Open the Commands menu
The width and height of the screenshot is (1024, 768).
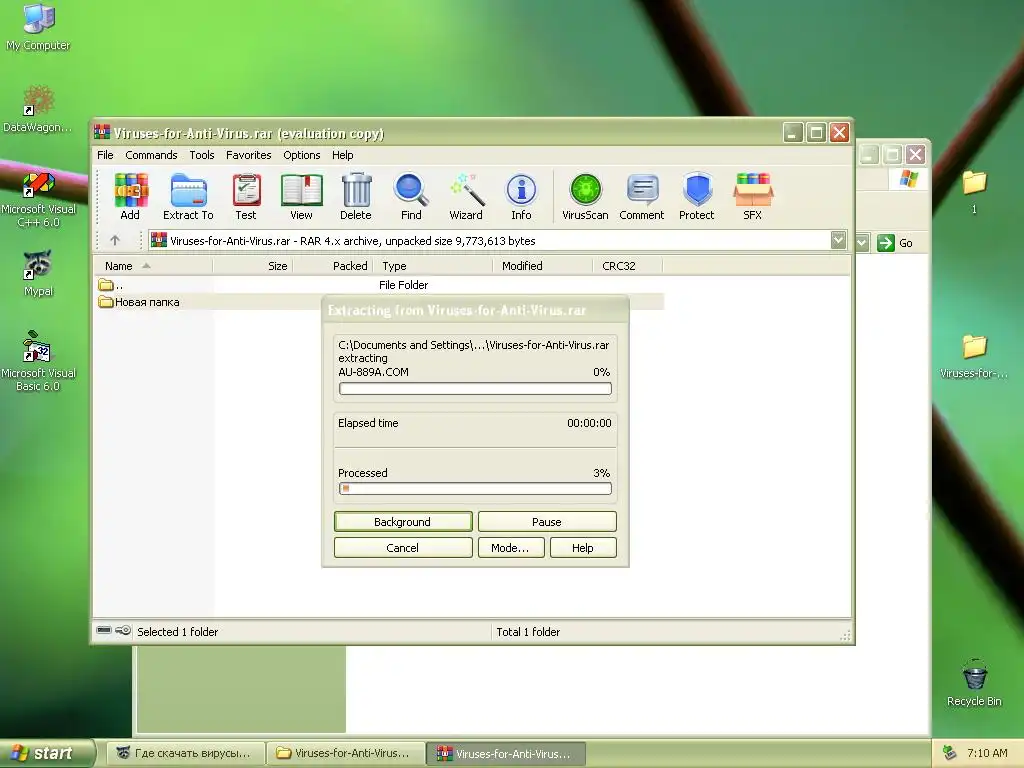coord(151,155)
